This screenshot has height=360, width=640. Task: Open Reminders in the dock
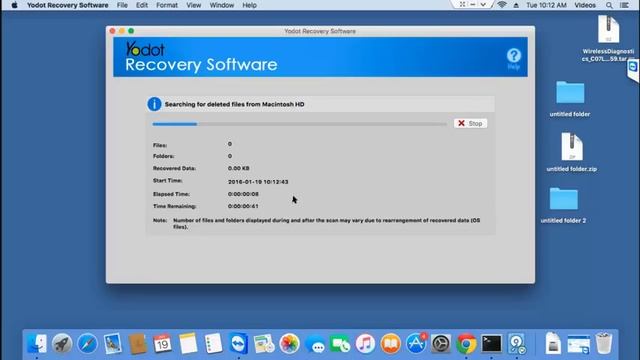(213, 343)
